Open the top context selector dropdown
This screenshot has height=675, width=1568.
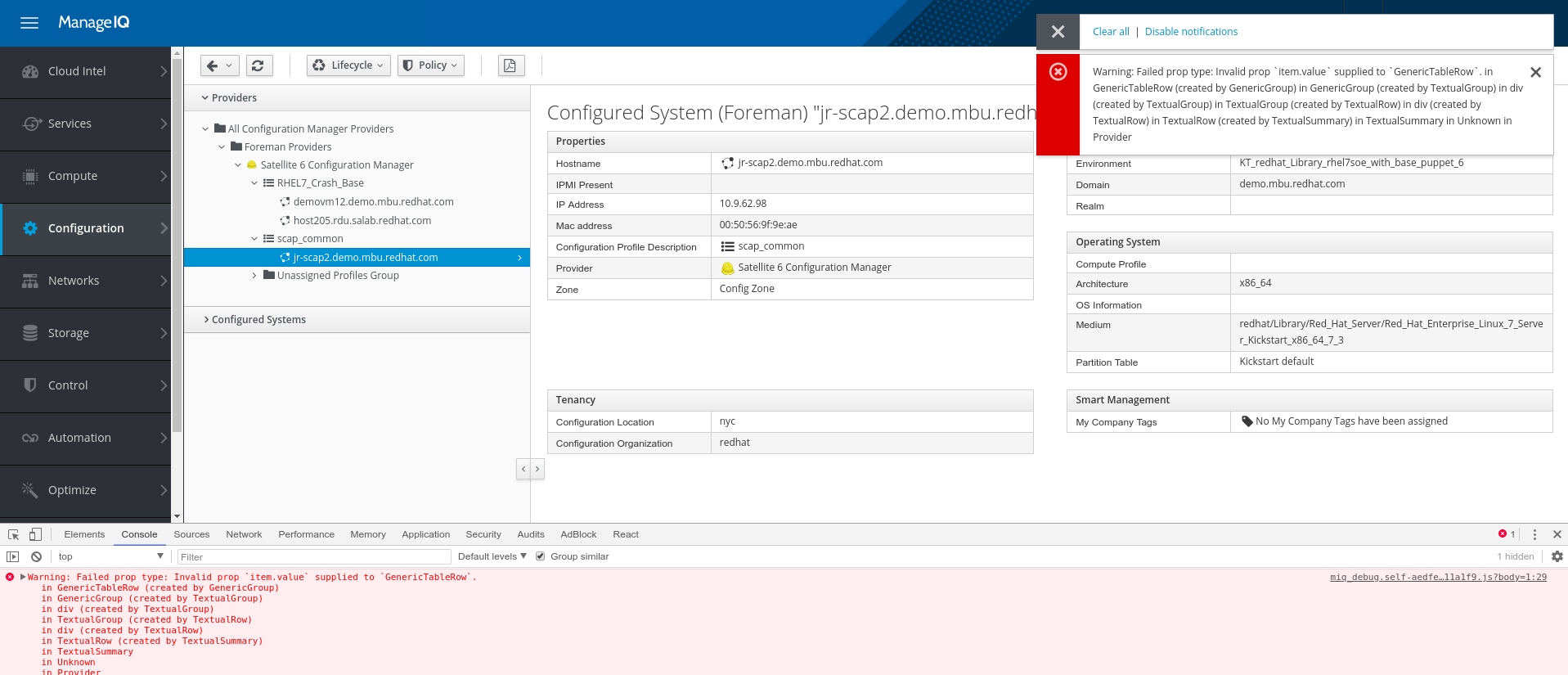tap(110, 556)
